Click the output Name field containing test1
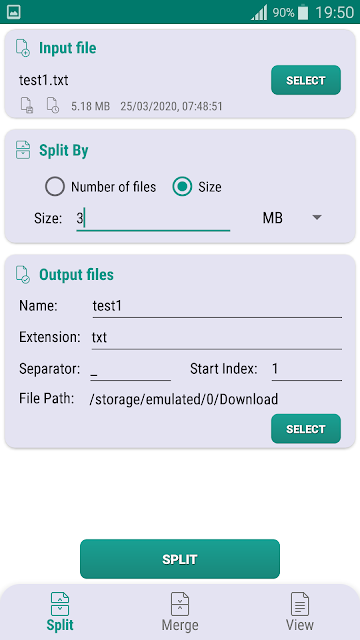Viewport: 360px width, 640px height. pyautogui.click(x=217, y=306)
